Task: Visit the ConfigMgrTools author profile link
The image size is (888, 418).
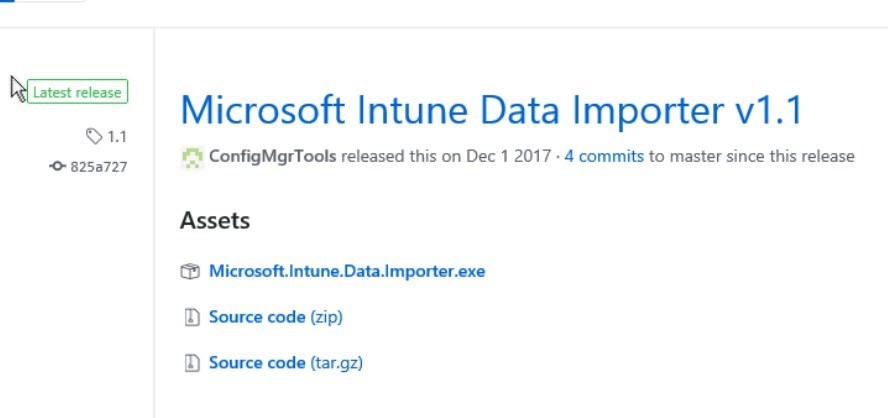Action: pyautogui.click(x=272, y=156)
